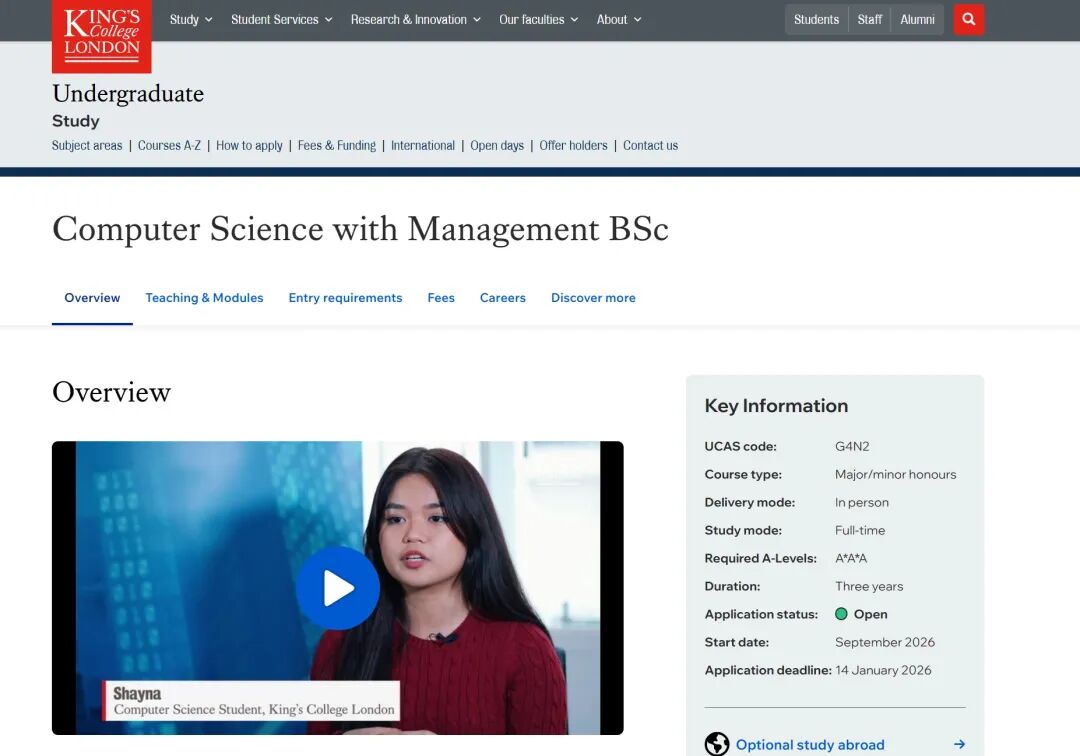Click the Study subheading under Undergraduate

pos(76,121)
